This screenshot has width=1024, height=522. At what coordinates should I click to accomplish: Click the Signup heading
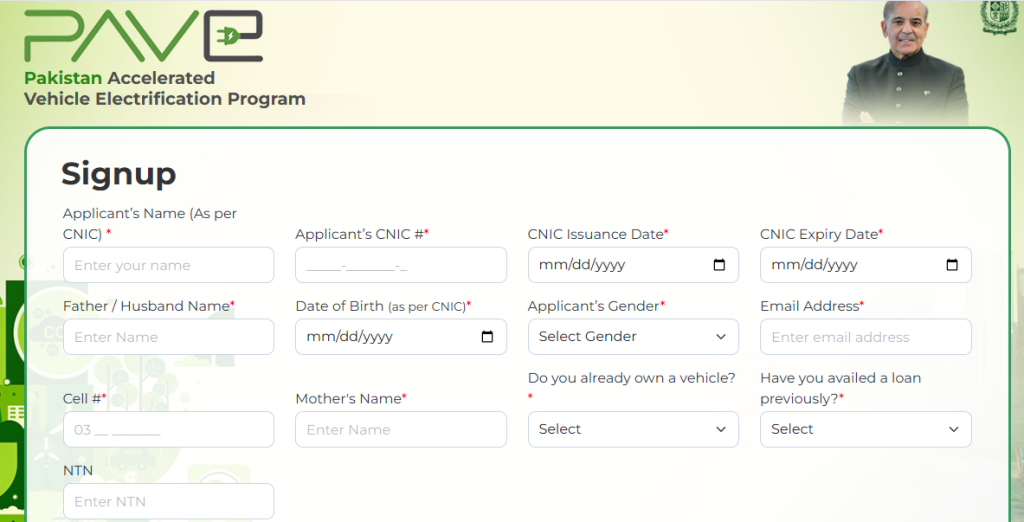click(118, 174)
